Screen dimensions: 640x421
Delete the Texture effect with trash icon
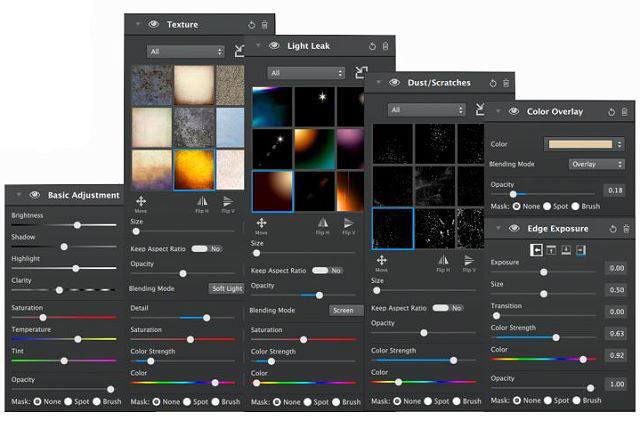pyautogui.click(x=264, y=25)
